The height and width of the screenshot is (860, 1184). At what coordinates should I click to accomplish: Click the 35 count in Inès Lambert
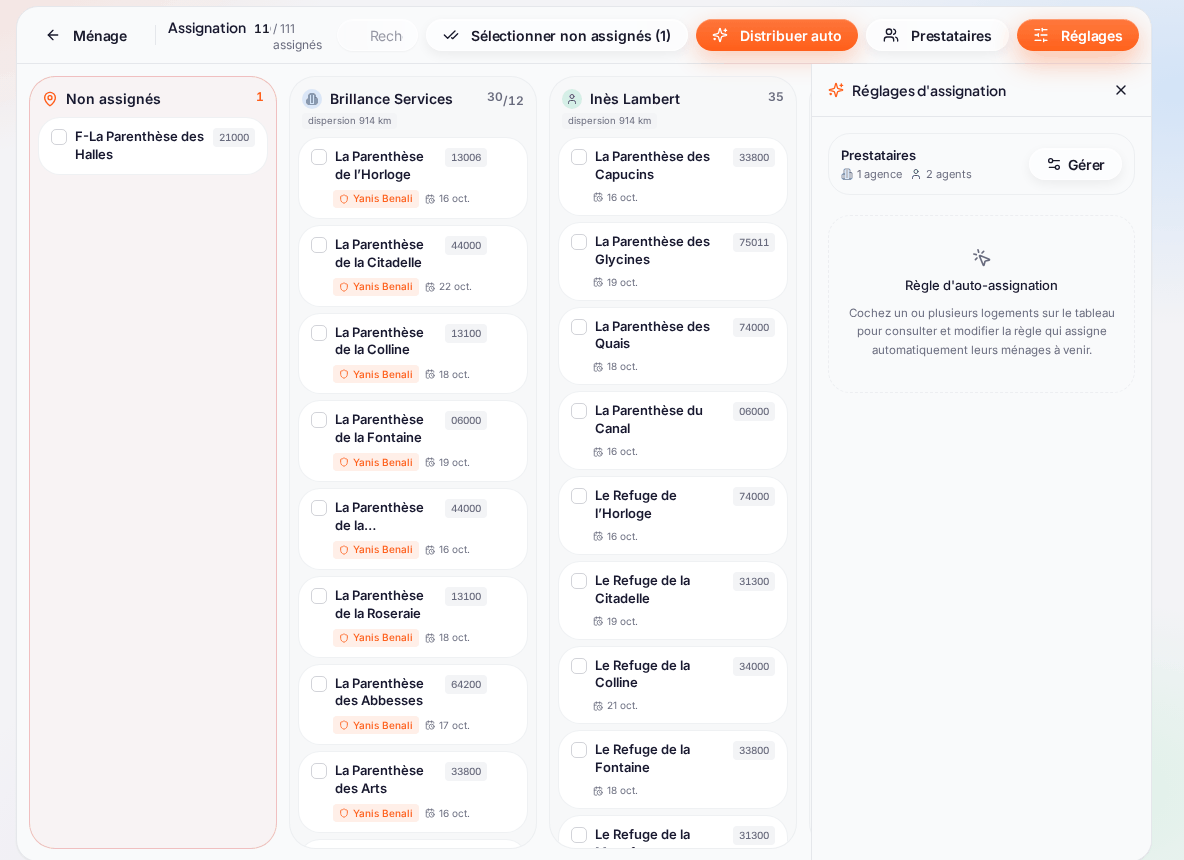(x=775, y=97)
